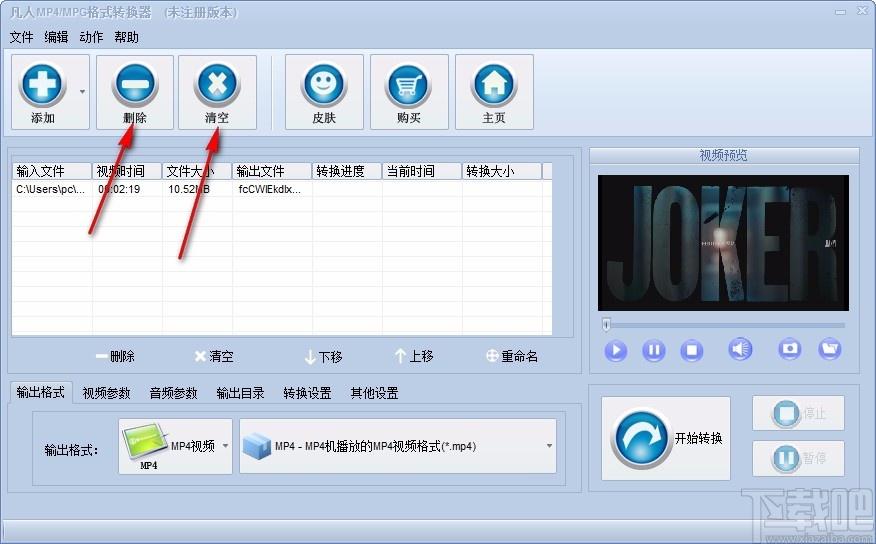Open the 皮肤 (skin) smiley icon
The width and height of the screenshot is (876, 544).
[324, 84]
